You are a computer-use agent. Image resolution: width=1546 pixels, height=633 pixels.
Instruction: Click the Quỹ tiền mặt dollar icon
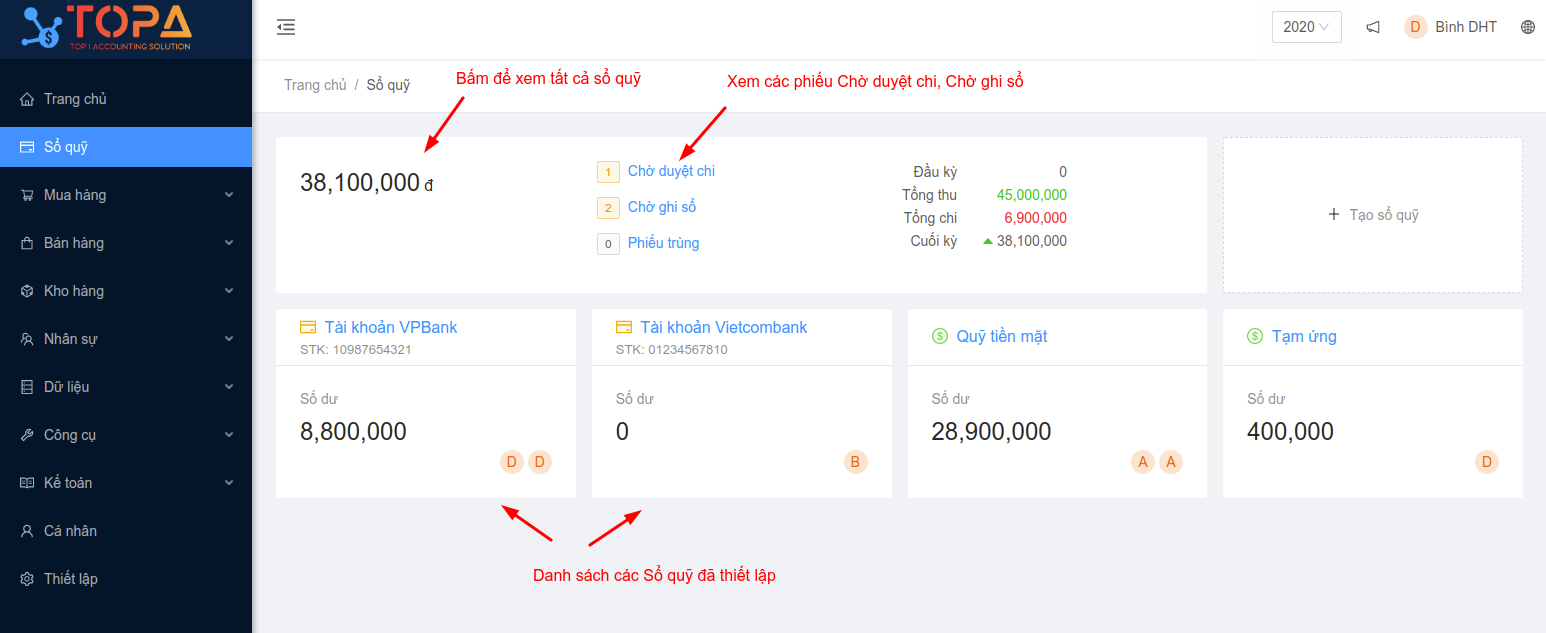tap(939, 336)
